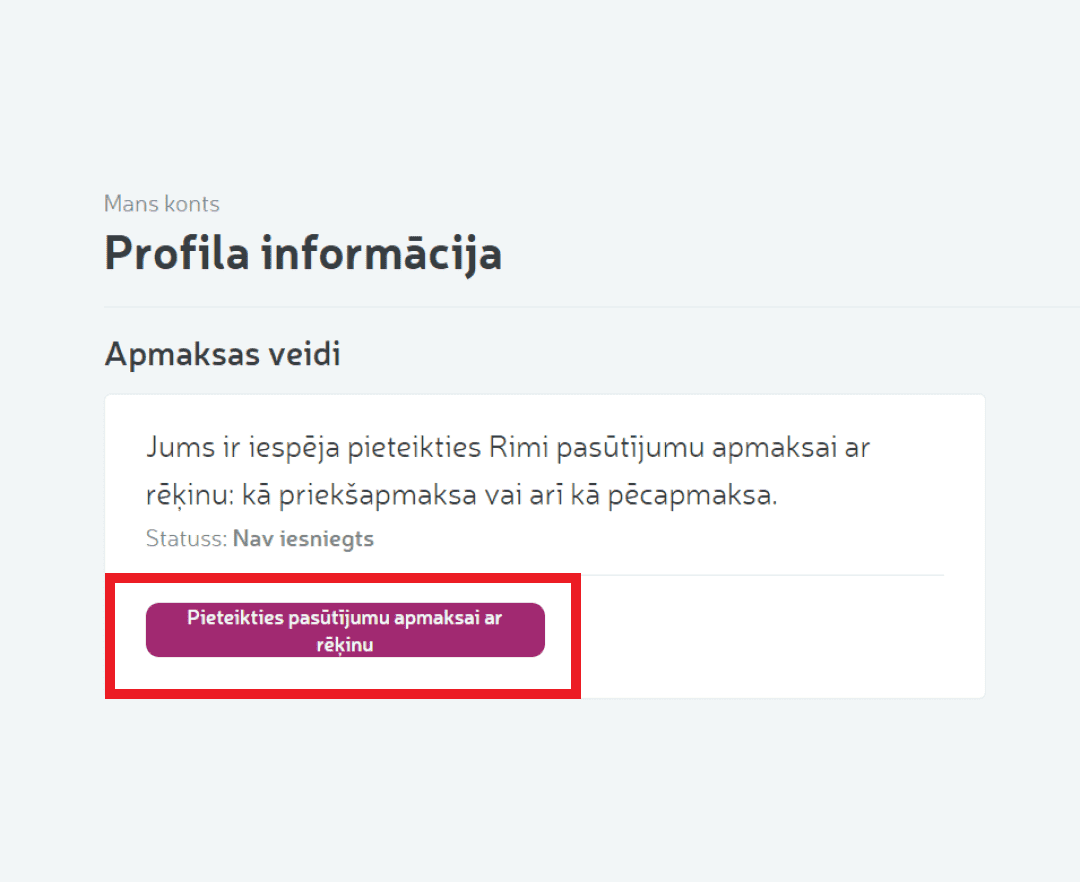Select the Apmaksas veidi section heading
This screenshot has width=1080, height=882.
pos(222,354)
